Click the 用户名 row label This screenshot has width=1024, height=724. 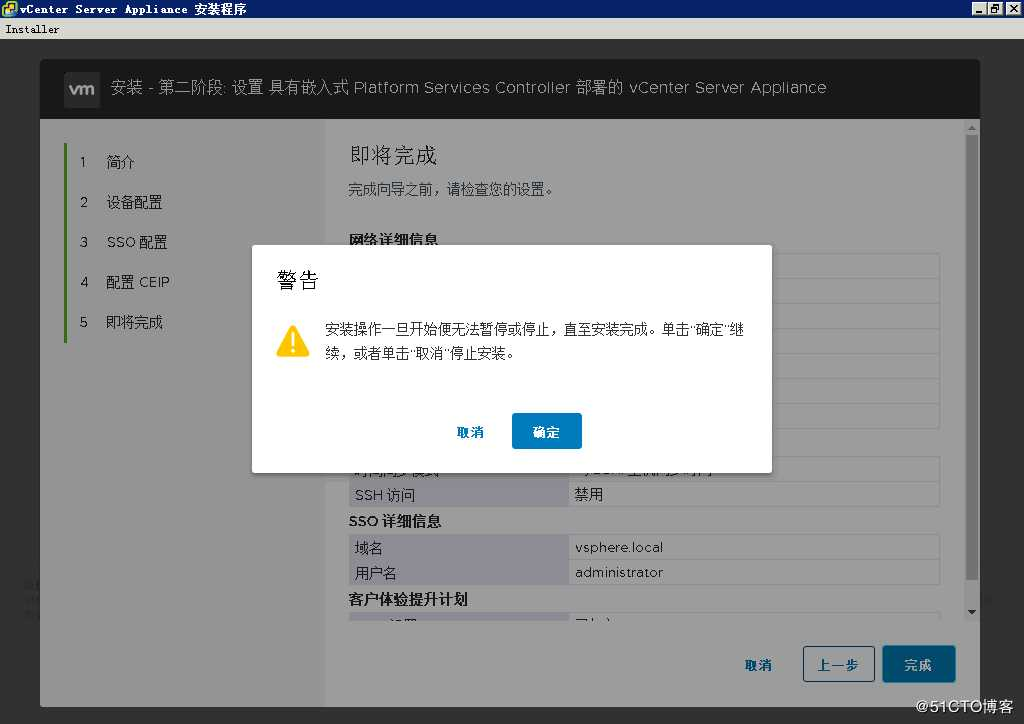[x=376, y=573]
